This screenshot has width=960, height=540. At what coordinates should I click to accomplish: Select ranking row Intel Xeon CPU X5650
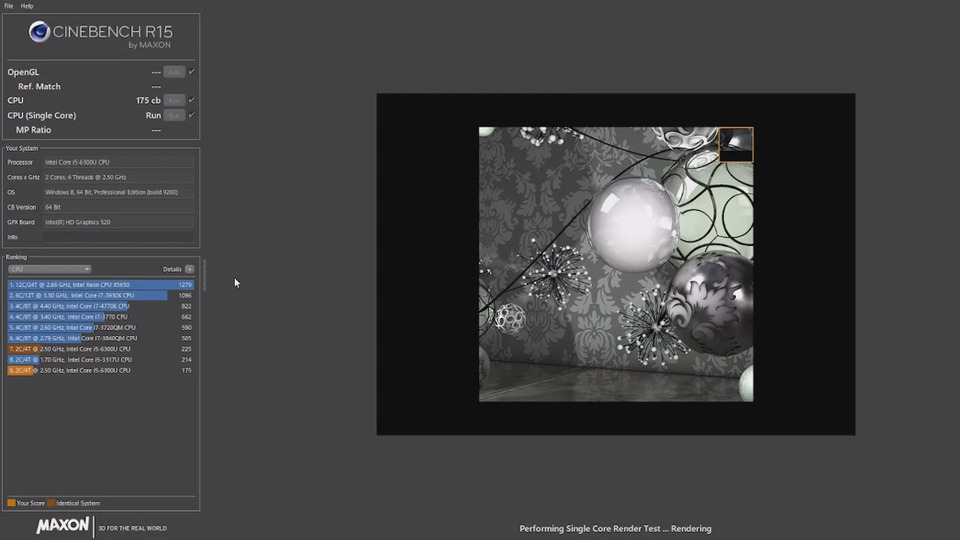tap(101, 285)
